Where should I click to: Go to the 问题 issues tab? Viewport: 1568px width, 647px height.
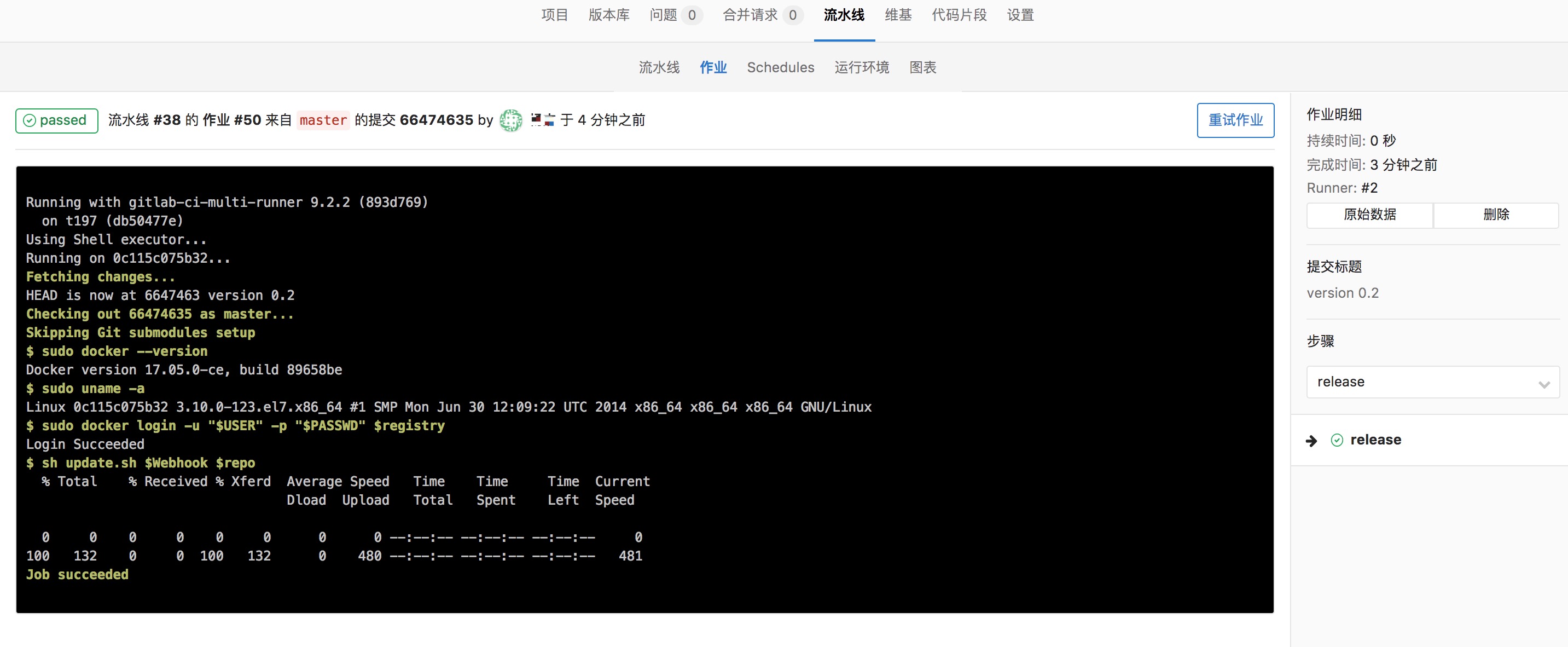pyautogui.click(x=663, y=15)
